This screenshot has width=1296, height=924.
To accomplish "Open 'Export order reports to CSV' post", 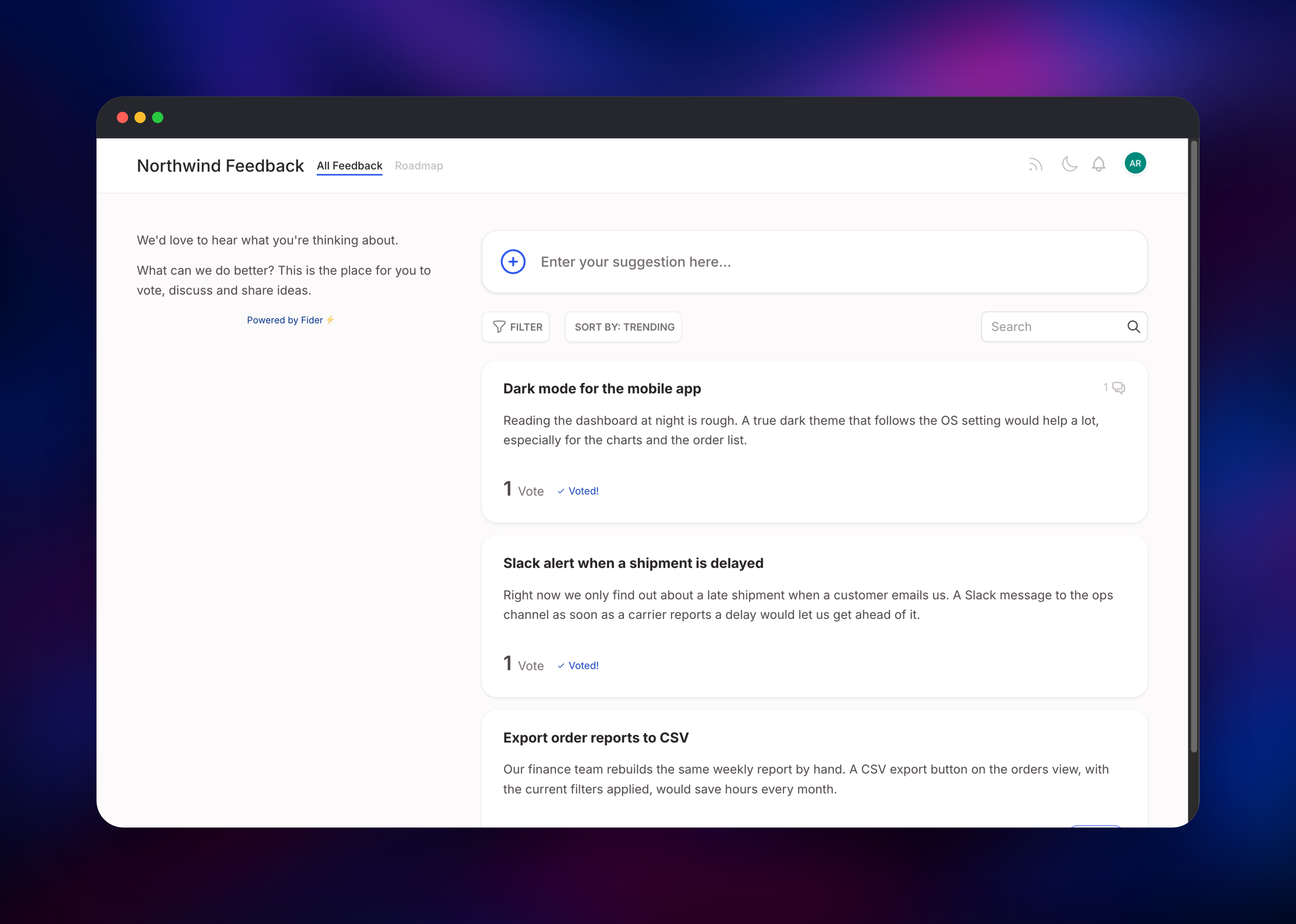I will click(x=596, y=738).
